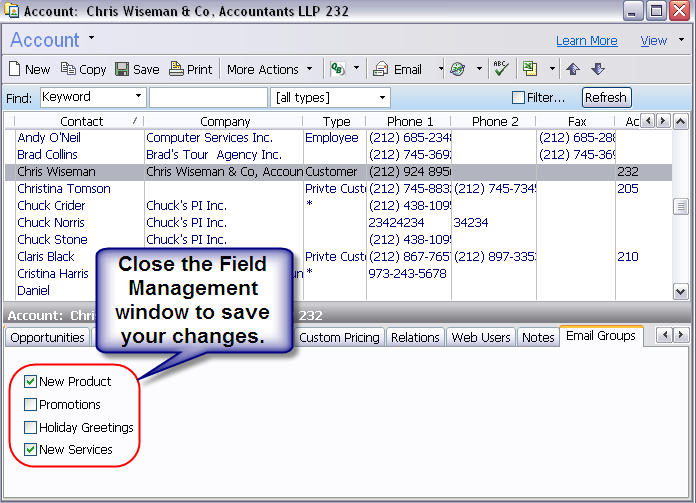This screenshot has width=696, height=503.
Task: Open the Web Users tab
Action: [x=481, y=337]
